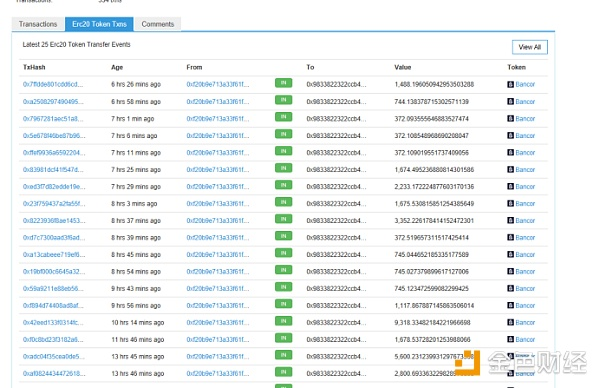Viewport: 600px width, 388px height.
Task: Open Bancor token link in 9 hrs 43 mins row
Action: point(525,289)
